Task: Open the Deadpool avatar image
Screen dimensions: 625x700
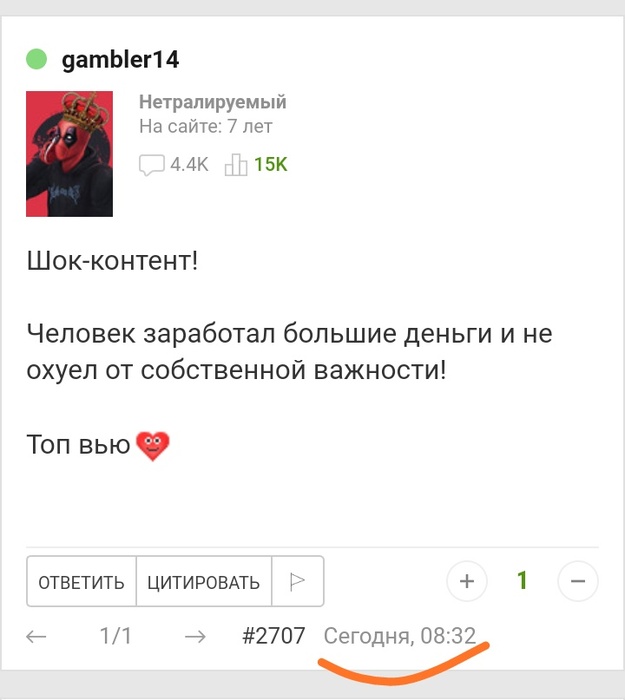Action: pos(69,154)
